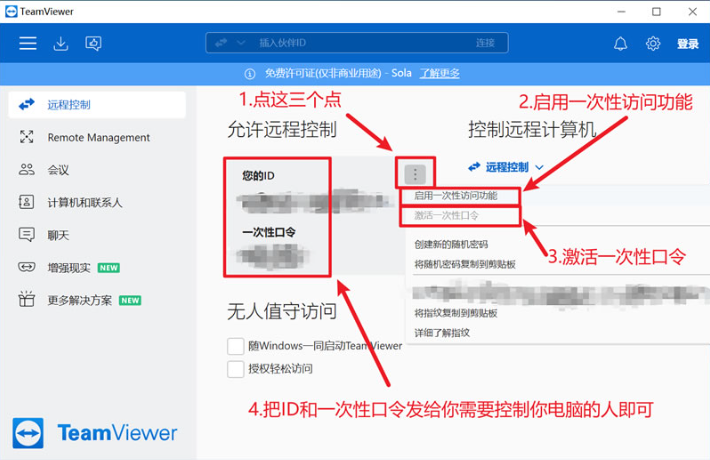Click the 了解更多 link in banner

(439, 73)
